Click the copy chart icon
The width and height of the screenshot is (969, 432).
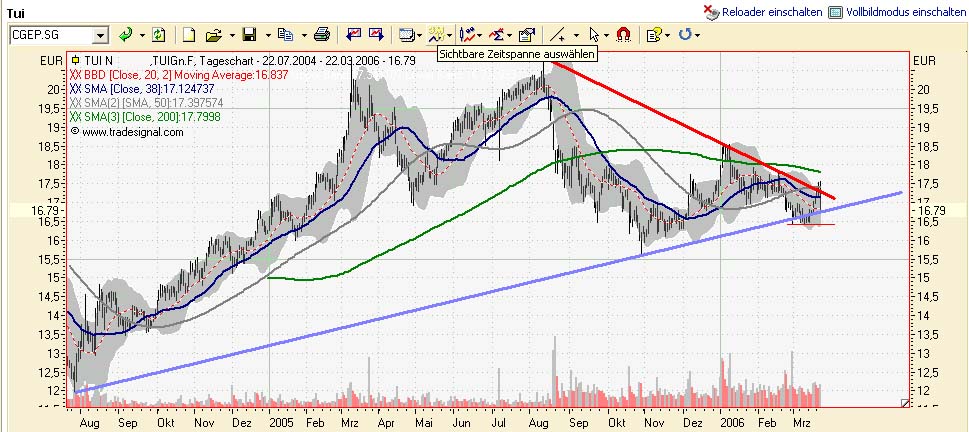(x=285, y=35)
